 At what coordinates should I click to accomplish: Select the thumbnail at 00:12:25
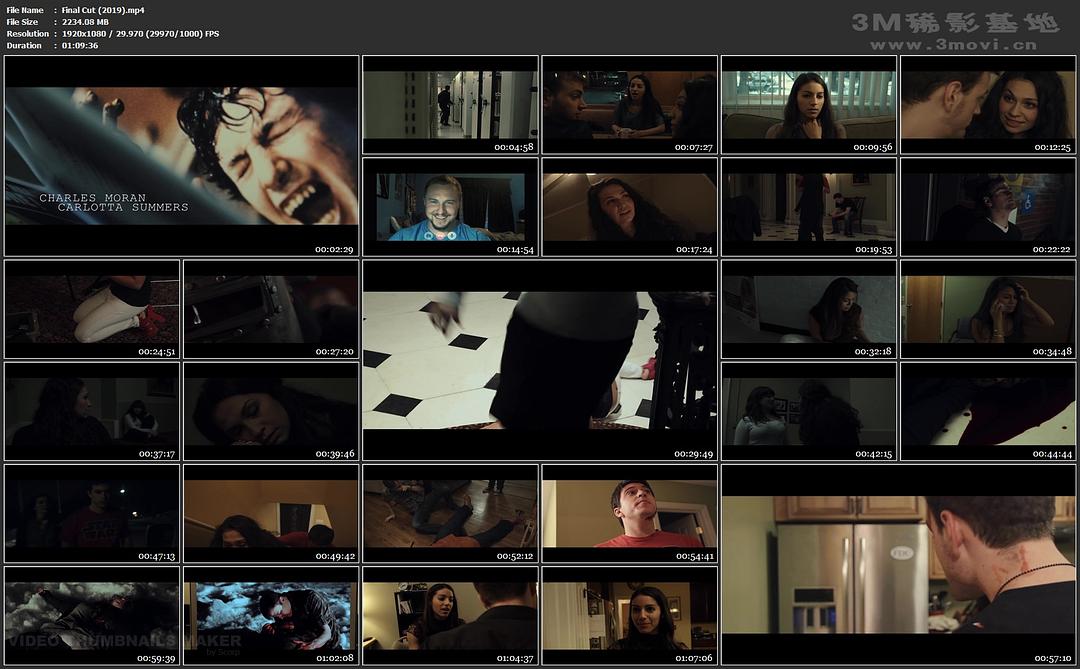point(988,105)
